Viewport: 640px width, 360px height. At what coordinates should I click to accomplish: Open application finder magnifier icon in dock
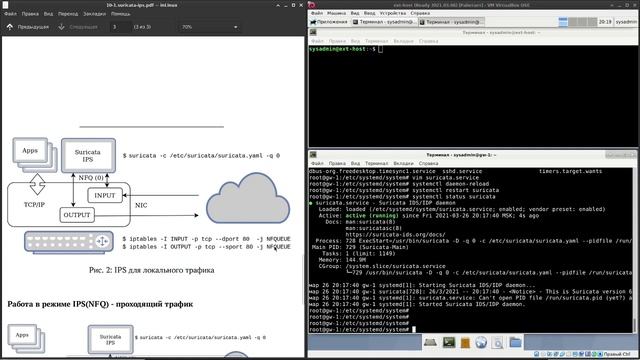tap(498, 342)
